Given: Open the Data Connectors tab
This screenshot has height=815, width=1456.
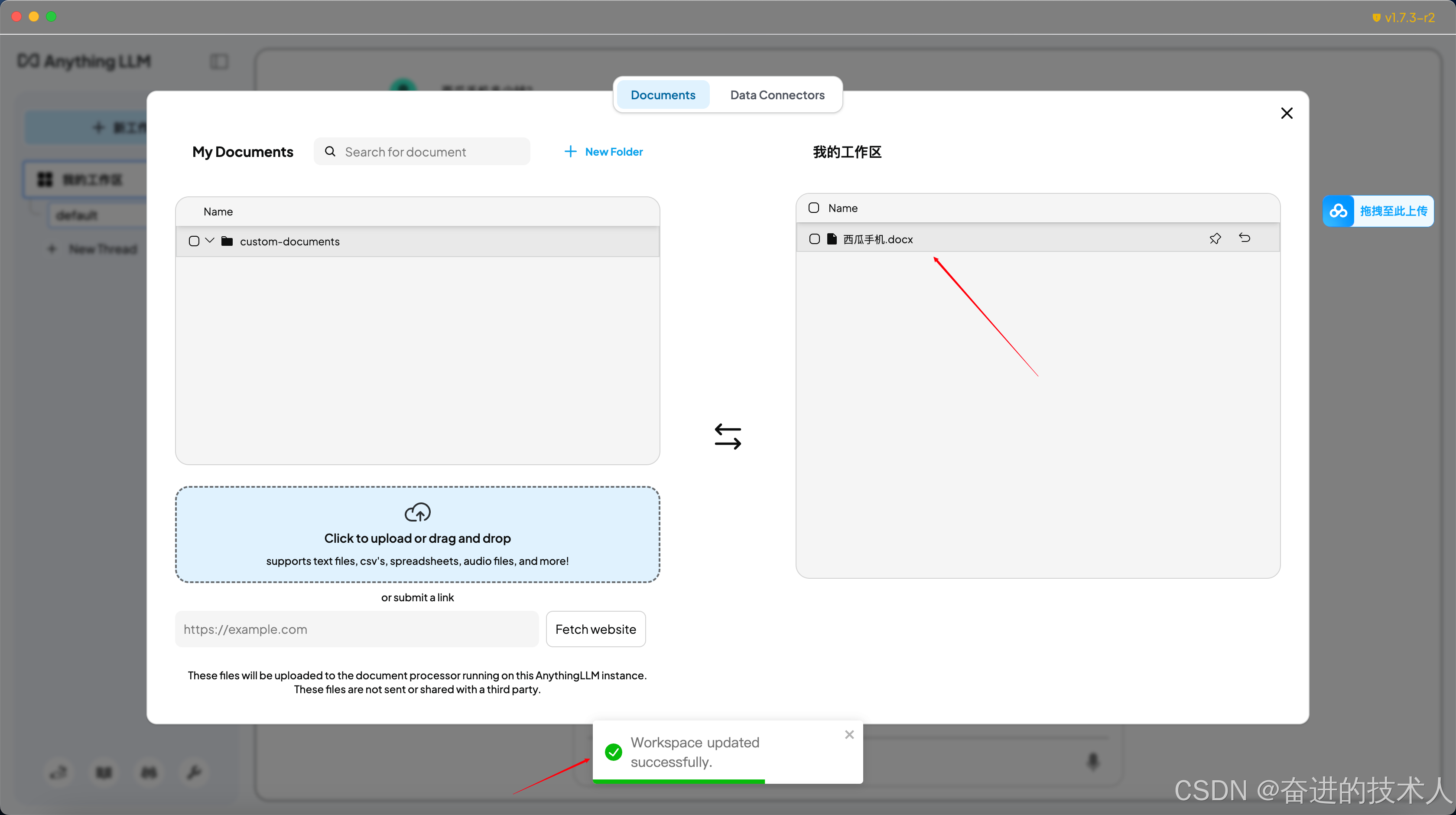Looking at the screenshot, I should point(777,95).
